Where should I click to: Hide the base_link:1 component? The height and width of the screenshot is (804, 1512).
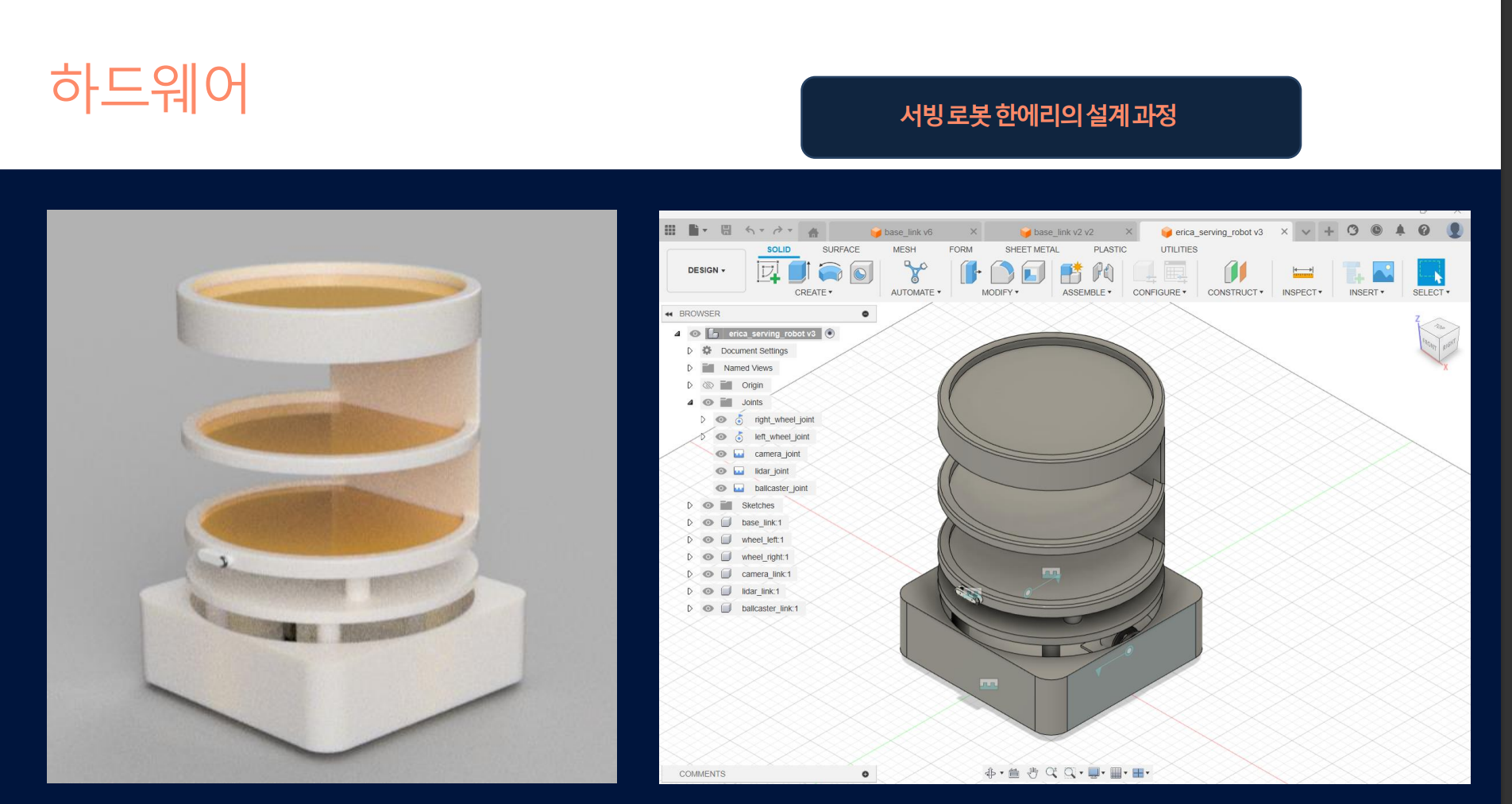(708, 523)
